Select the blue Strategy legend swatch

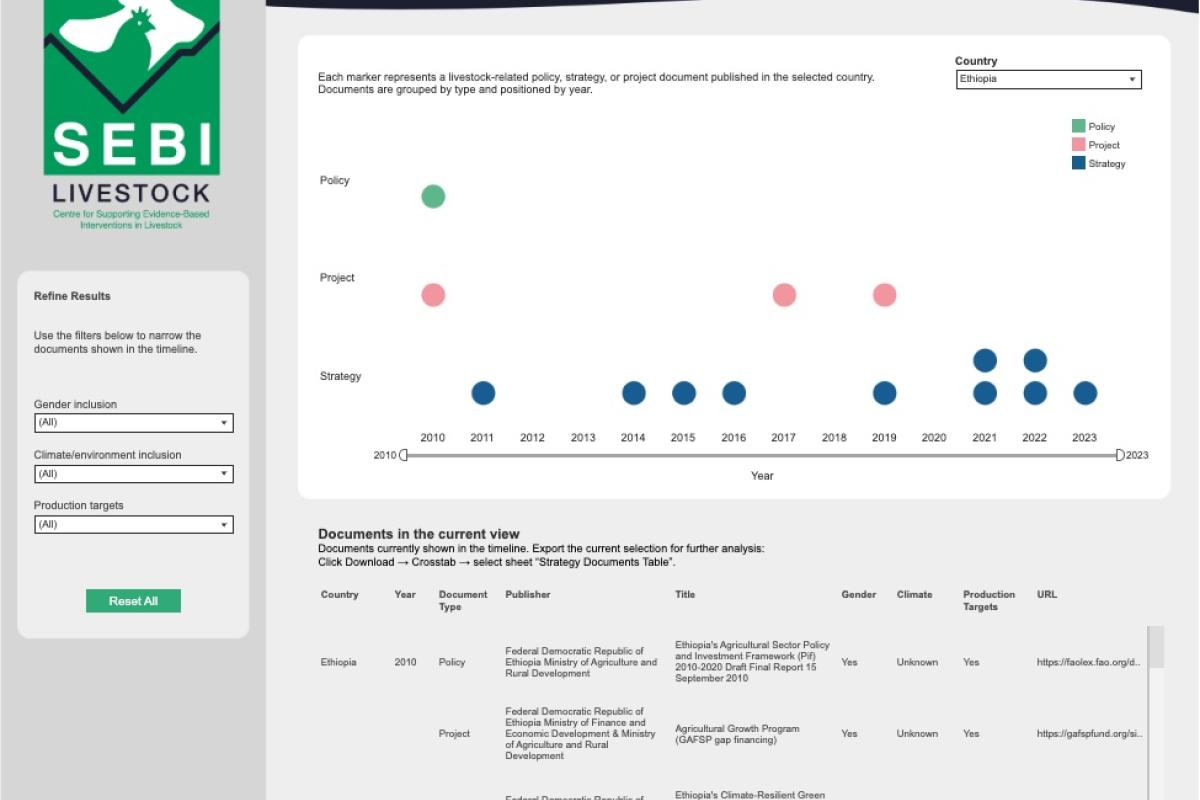click(x=1078, y=163)
